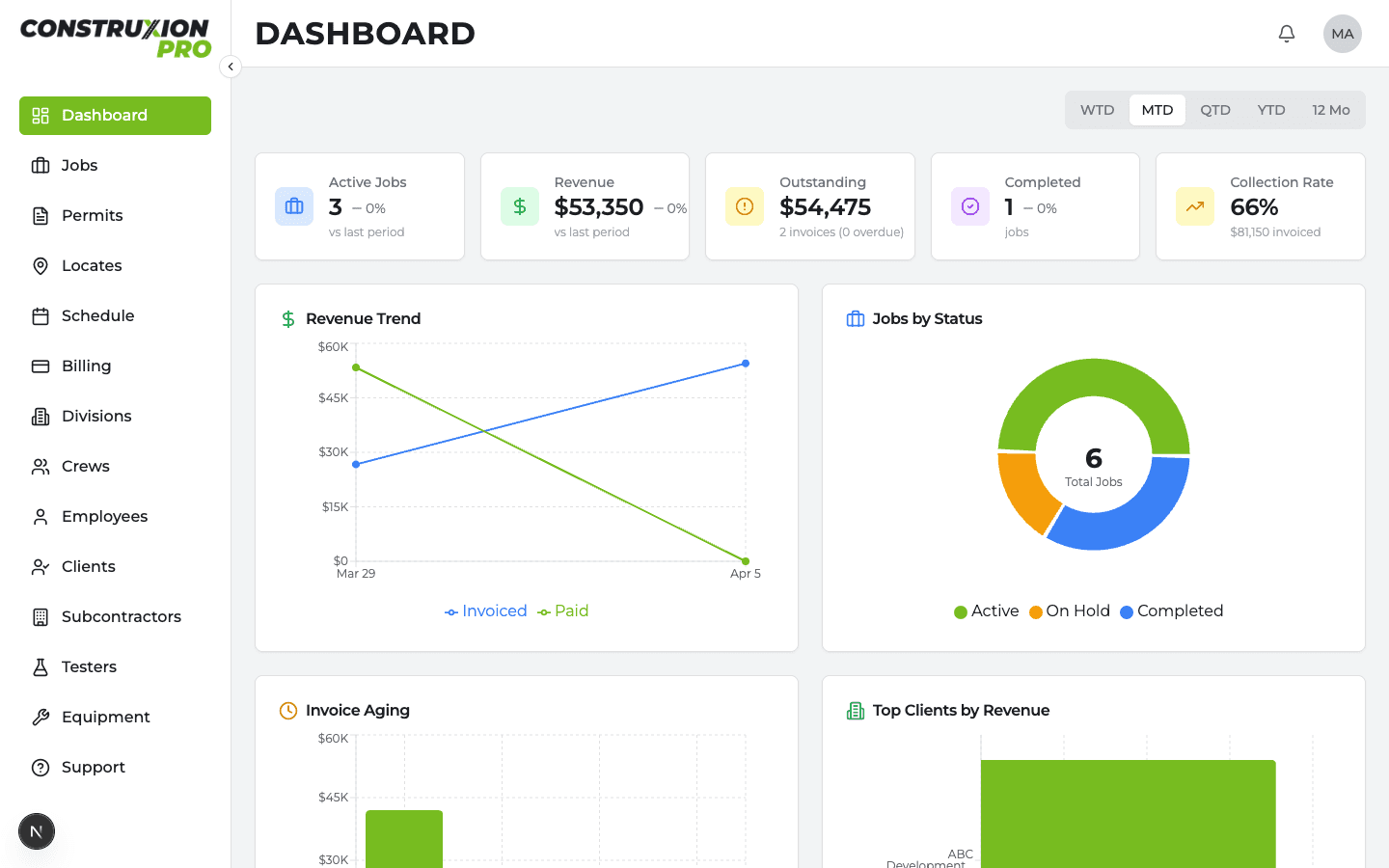This screenshot has height=868, width=1389.
Task: Click the Invoice Aging clock icon
Action: [288, 711]
